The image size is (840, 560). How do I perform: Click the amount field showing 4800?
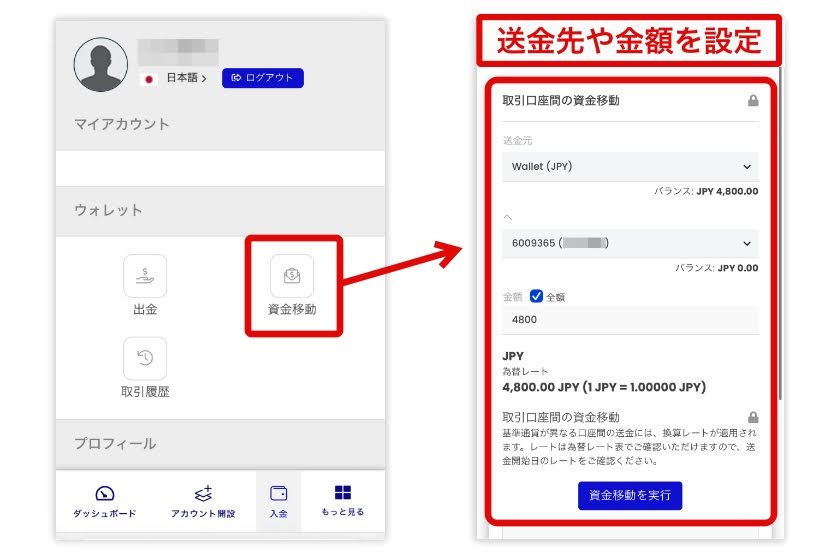coord(630,320)
